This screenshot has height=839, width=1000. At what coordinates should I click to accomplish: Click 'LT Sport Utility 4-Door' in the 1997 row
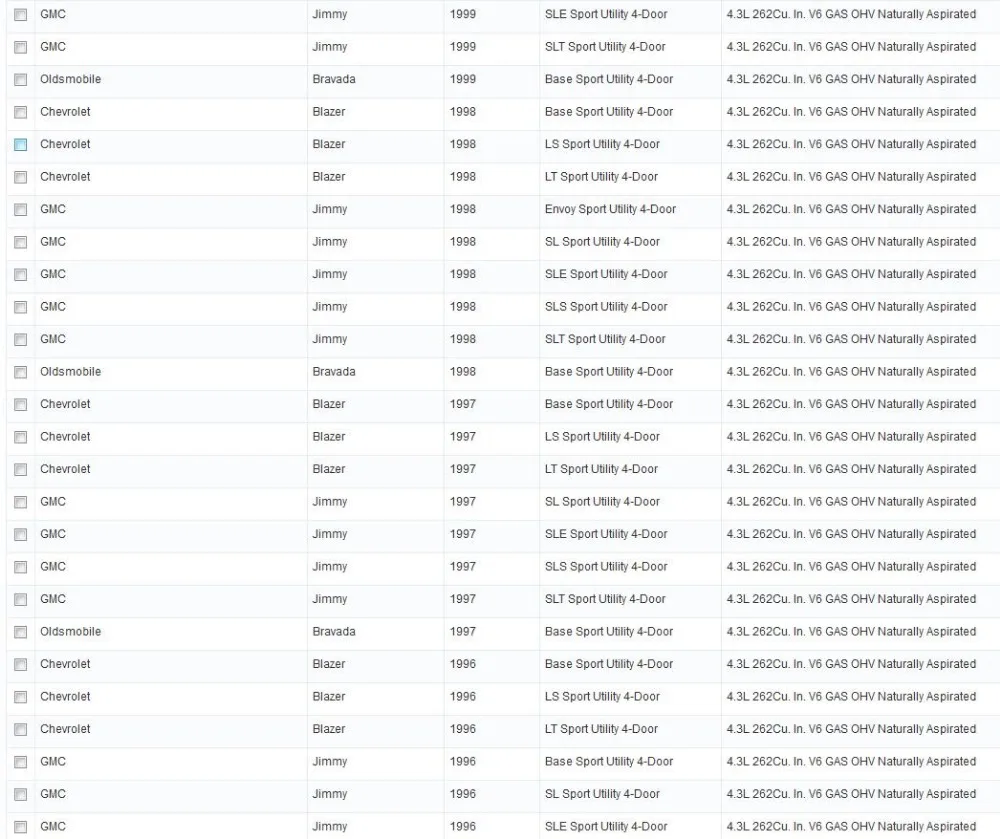[601, 469]
